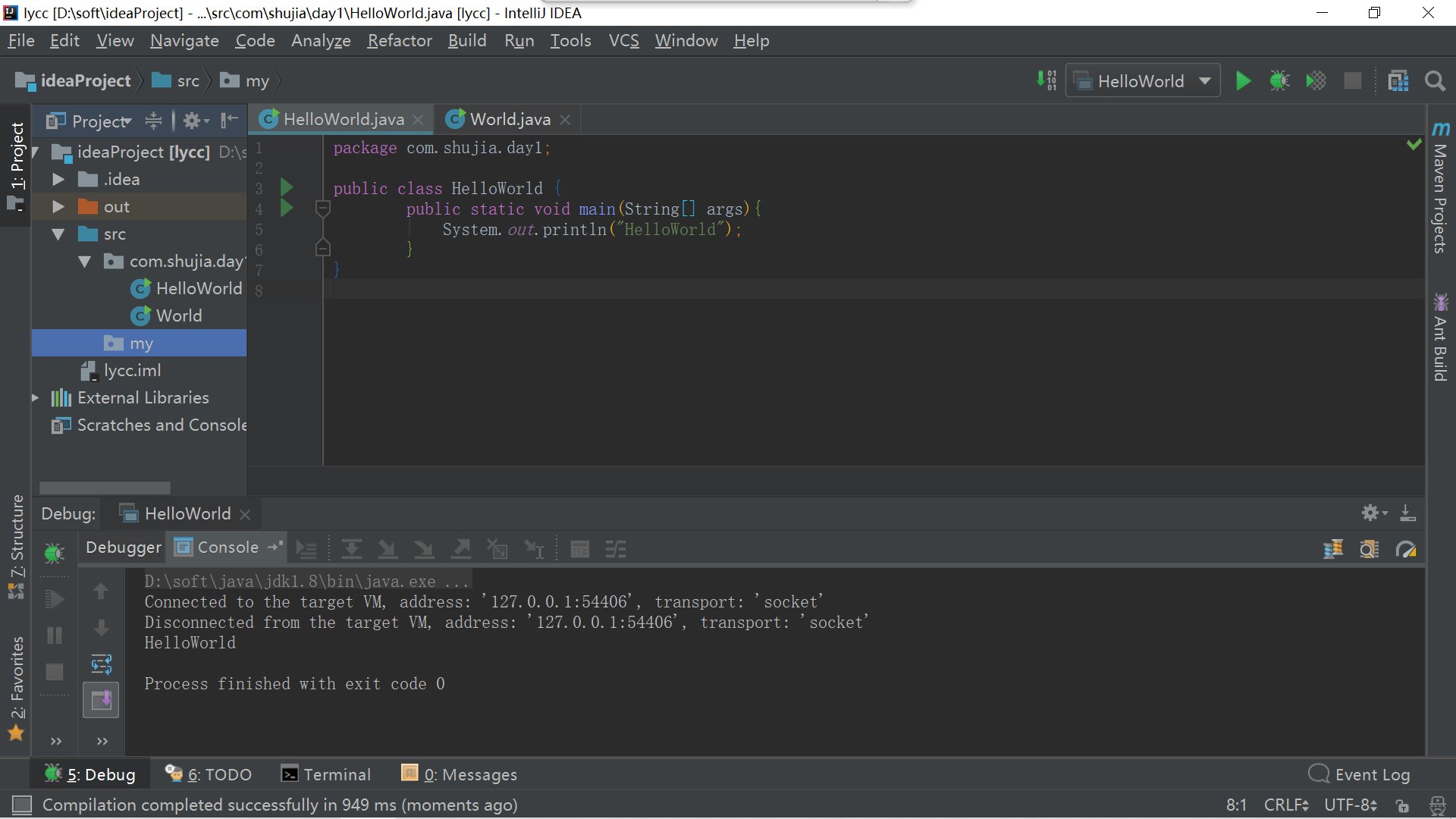
Task: Switch to the World.java editor tab
Action: 510,120
